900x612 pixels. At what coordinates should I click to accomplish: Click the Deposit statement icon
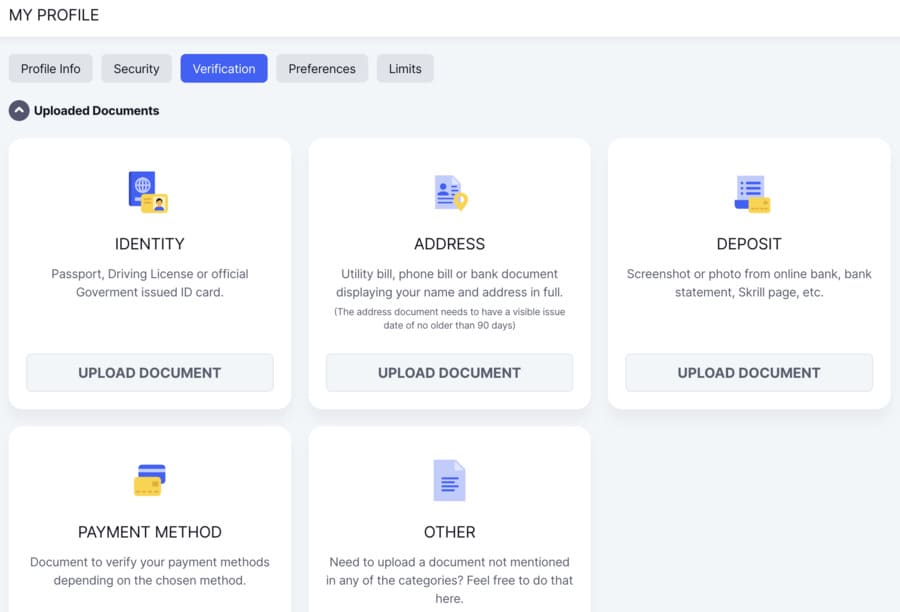point(751,193)
